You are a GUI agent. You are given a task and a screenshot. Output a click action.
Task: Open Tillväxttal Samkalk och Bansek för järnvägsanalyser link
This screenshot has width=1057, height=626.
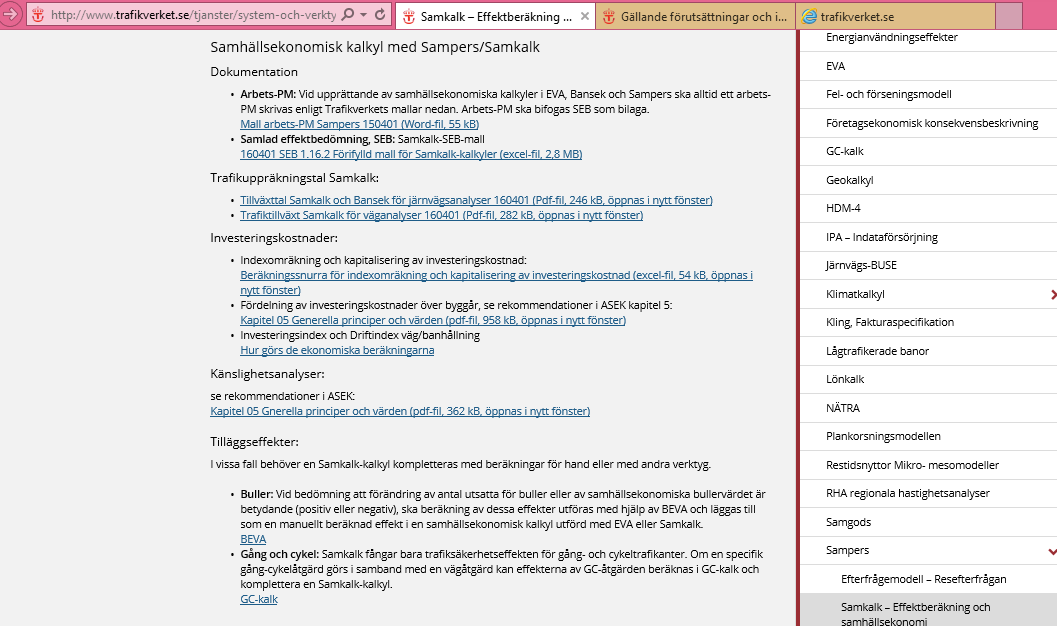click(476, 200)
